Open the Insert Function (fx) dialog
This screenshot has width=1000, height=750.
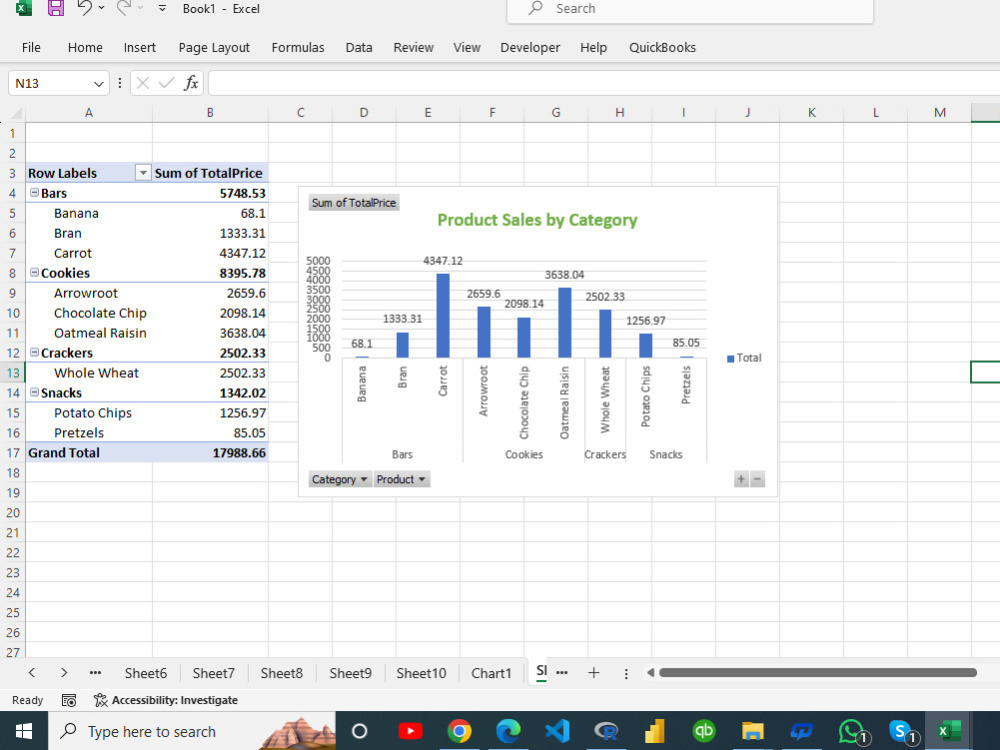[191, 83]
